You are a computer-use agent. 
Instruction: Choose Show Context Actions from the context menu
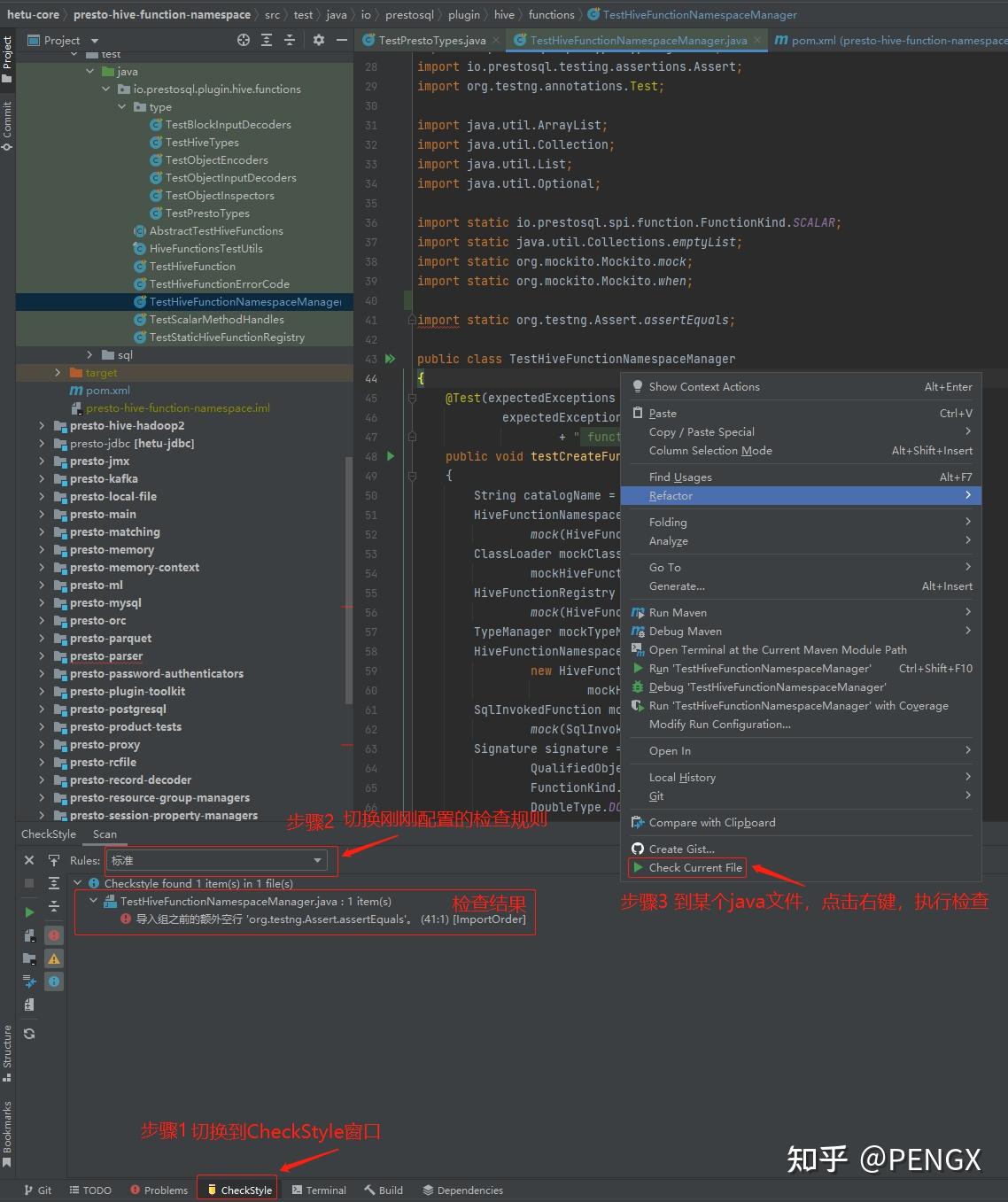pos(801,386)
